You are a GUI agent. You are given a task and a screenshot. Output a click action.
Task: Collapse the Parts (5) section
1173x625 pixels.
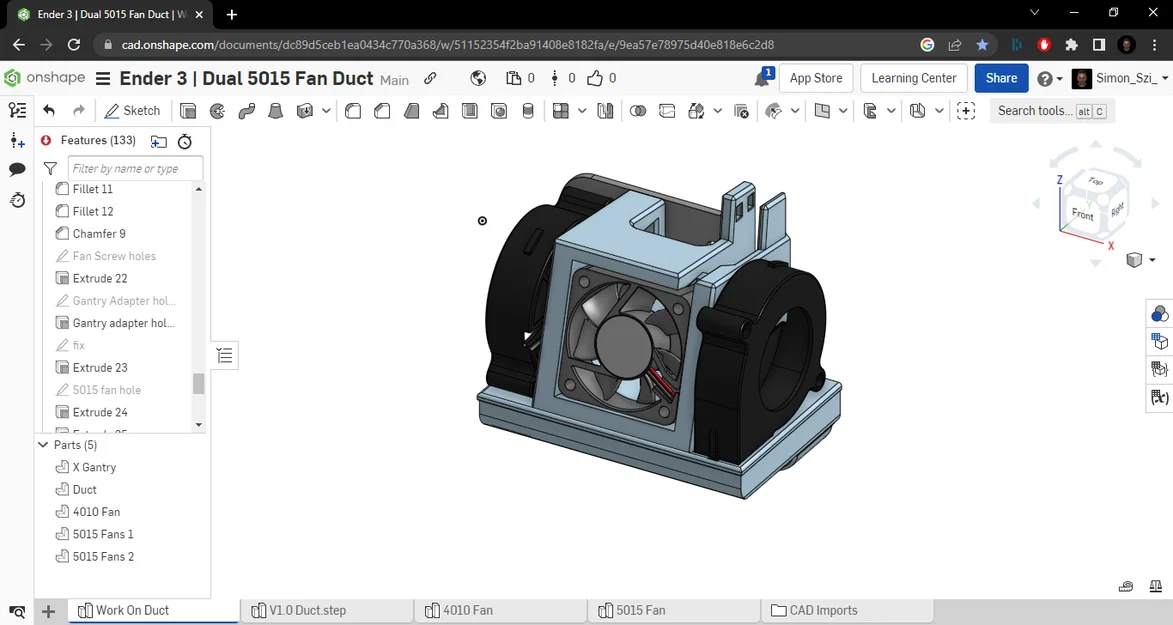pyautogui.click(x=42, y=444)
